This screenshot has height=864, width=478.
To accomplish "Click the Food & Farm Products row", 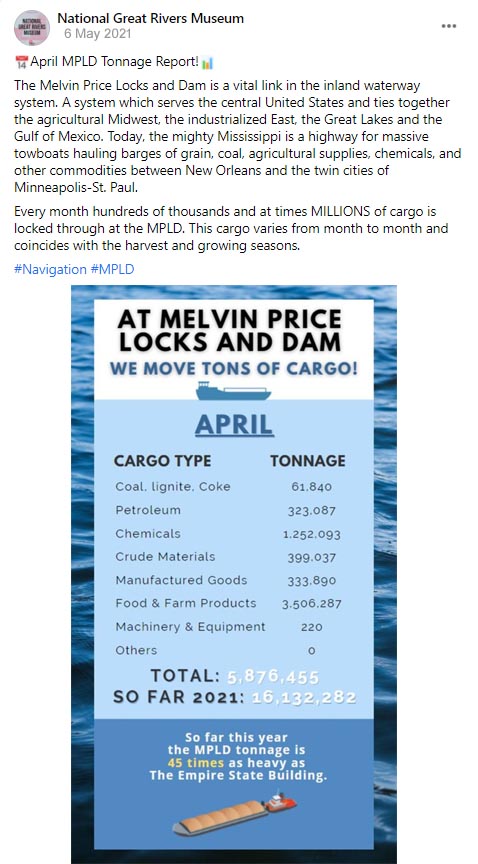I will coord(228,603).
